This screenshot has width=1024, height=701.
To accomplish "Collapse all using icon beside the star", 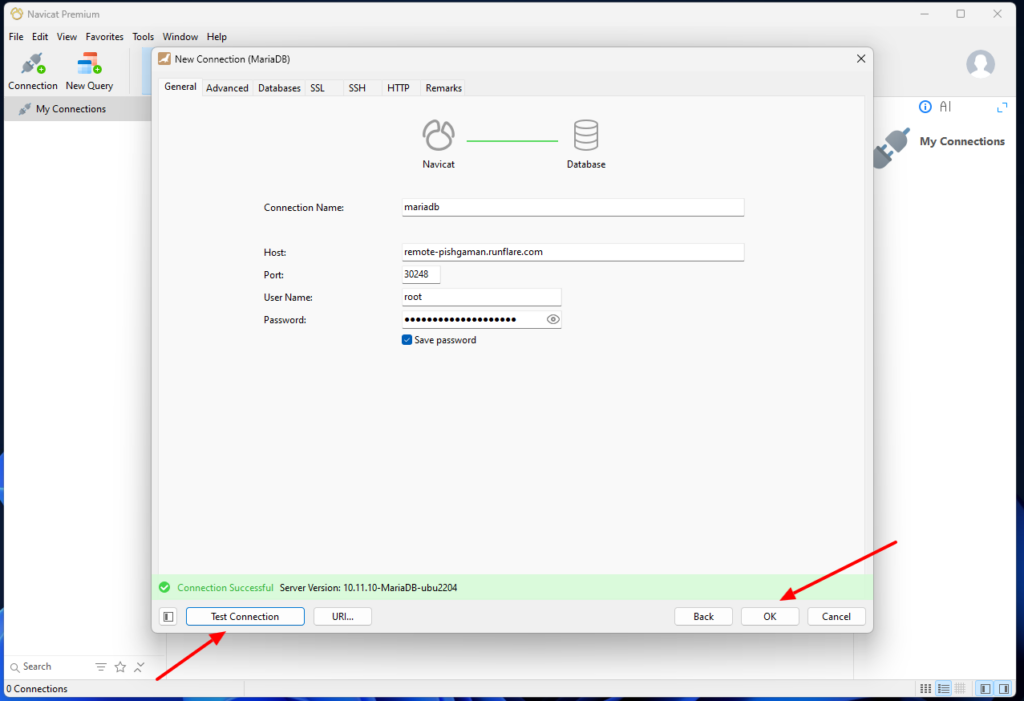I will click(139, 666).
